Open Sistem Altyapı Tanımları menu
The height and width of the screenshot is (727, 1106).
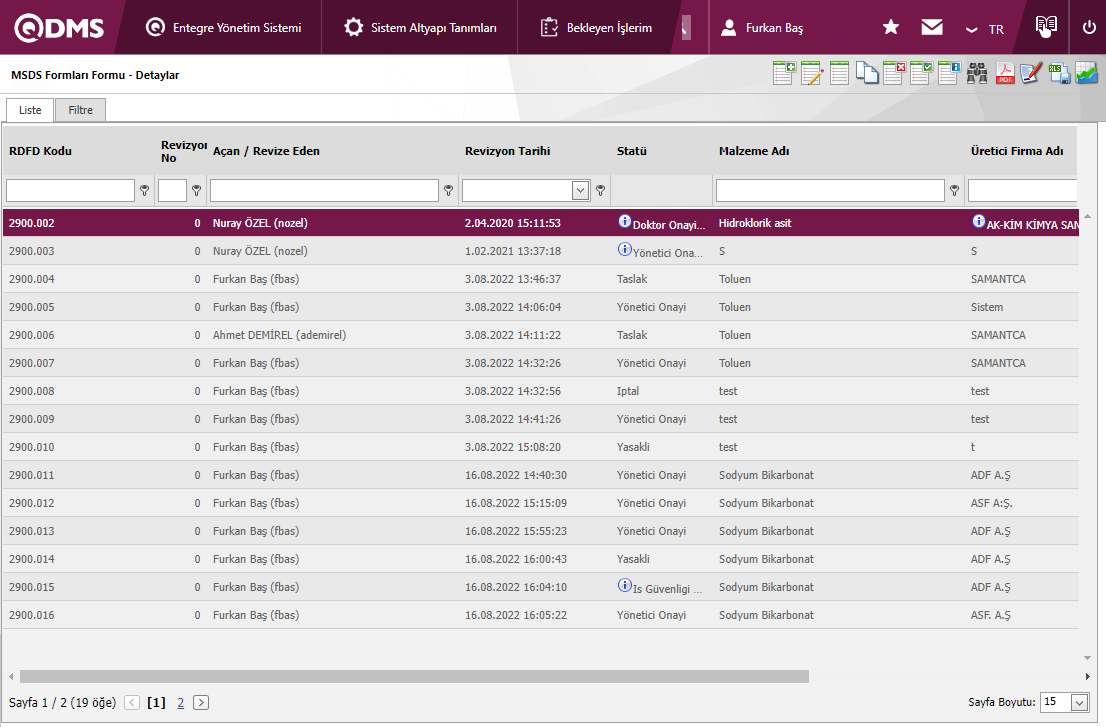(420, 28)
